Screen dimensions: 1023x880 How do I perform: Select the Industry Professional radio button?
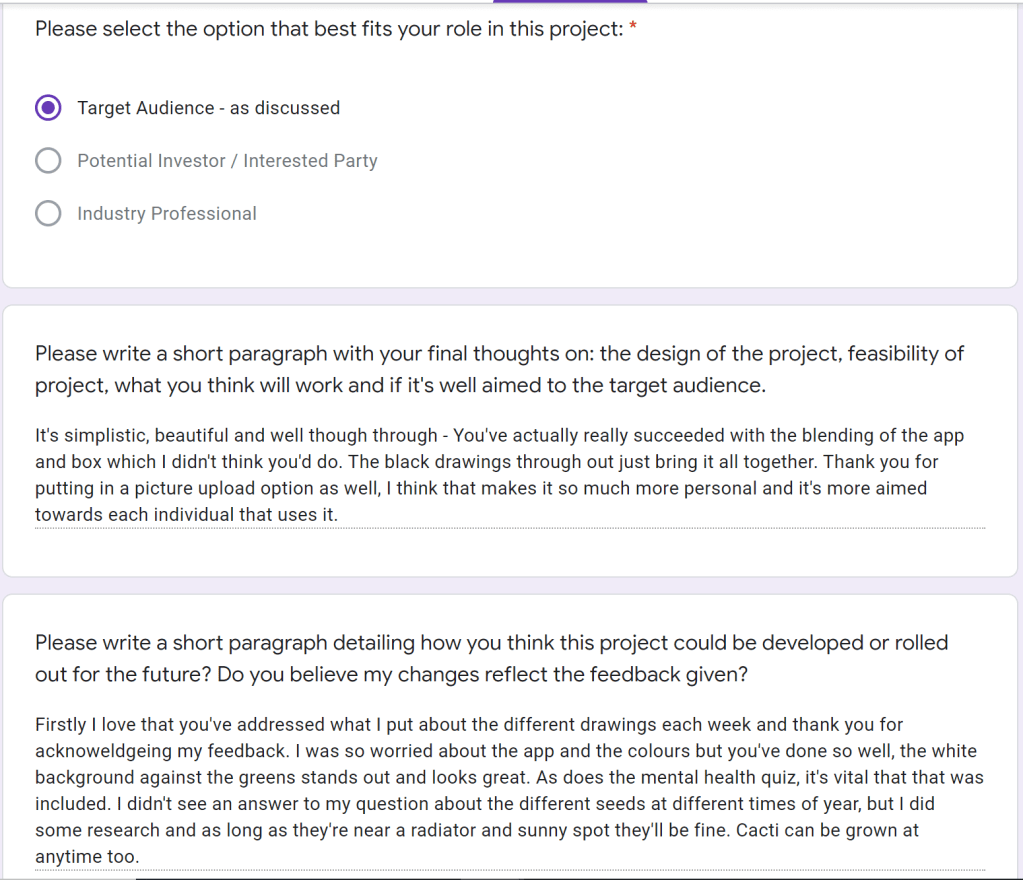point(48,214)
